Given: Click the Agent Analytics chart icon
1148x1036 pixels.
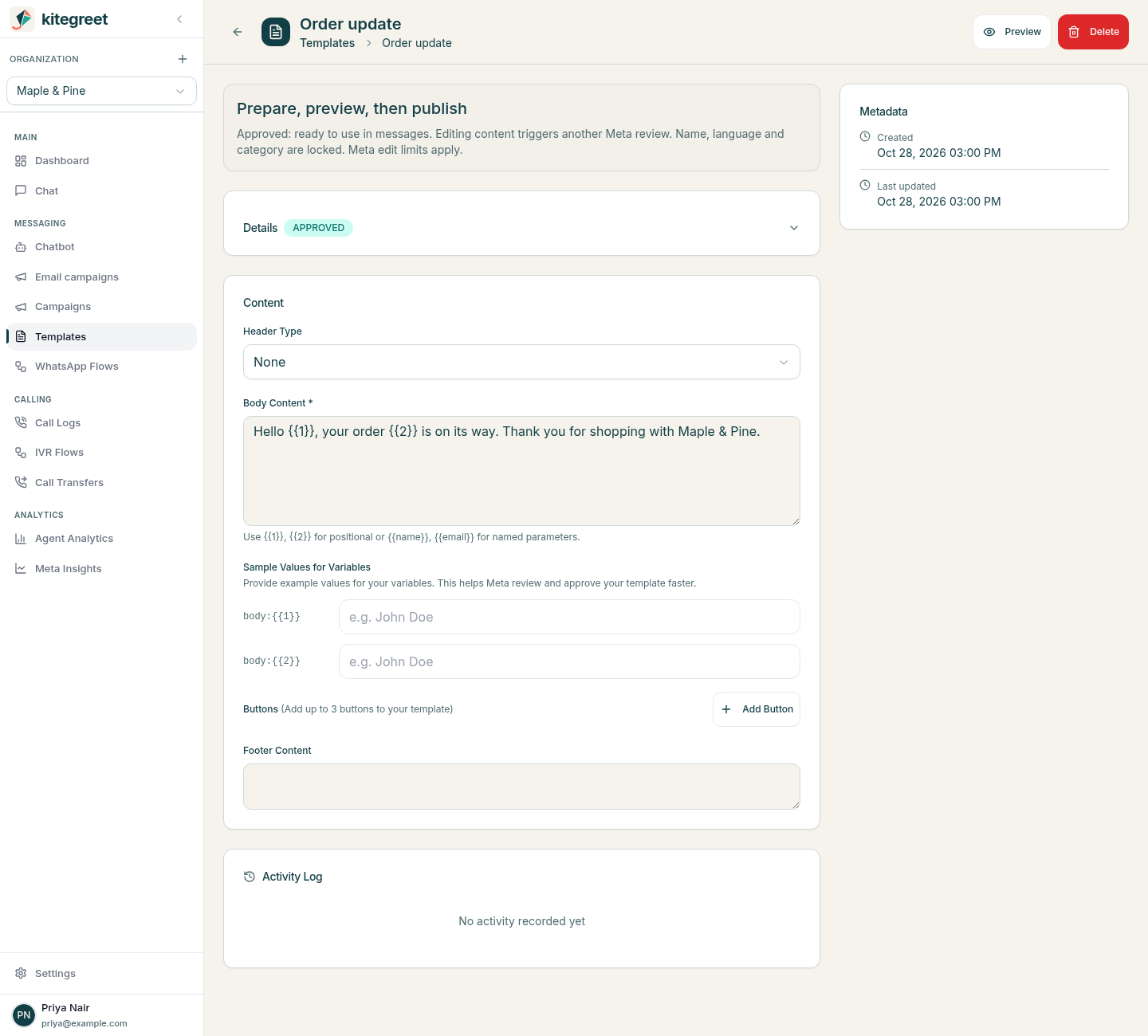Looking at the screenshot, I should pyautogui.click(x=21, y=539).
